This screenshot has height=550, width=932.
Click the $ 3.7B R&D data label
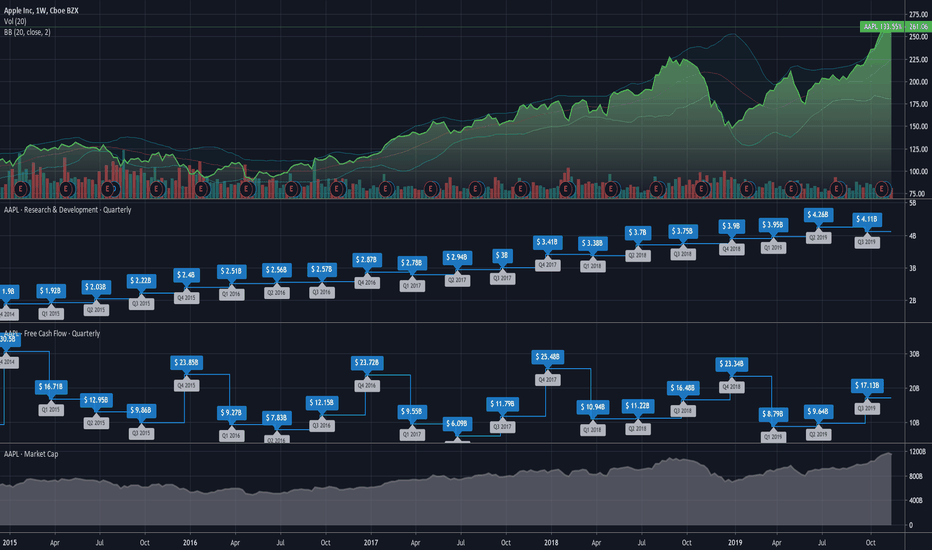pyautogui.click(x=638, y=232)
